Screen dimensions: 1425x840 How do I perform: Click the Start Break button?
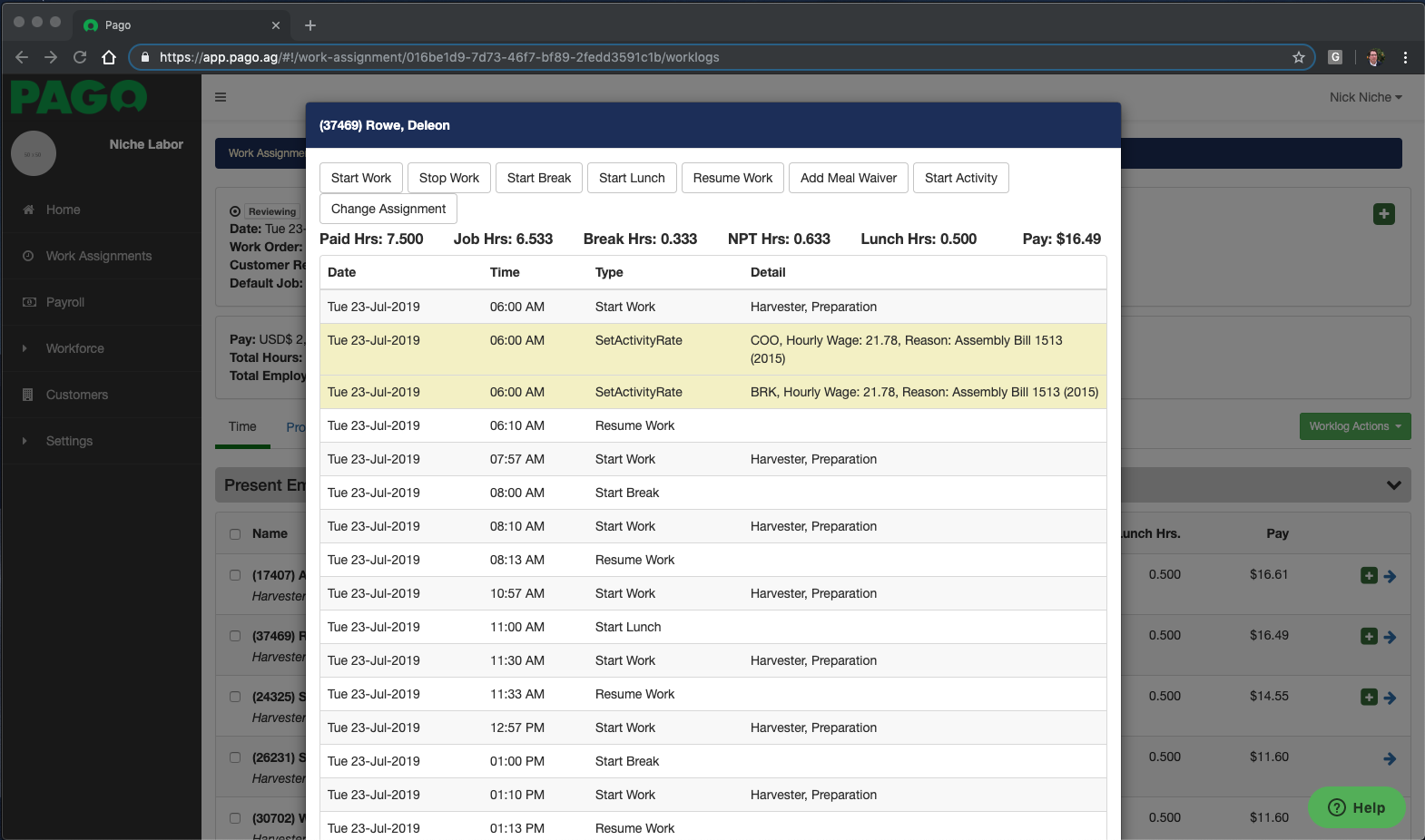539,178
